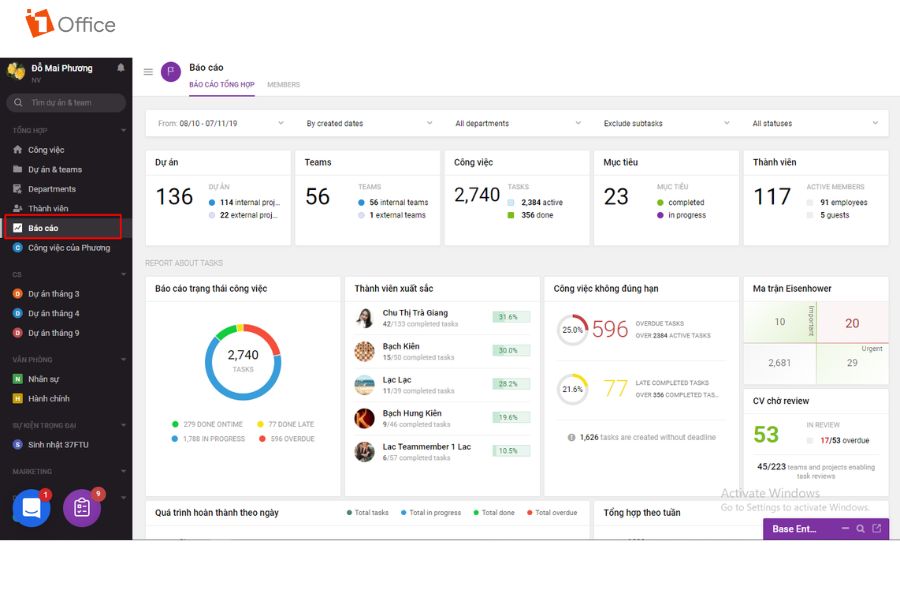
Task: Click the purple flag report icon
Action: (x=170, y=72)
